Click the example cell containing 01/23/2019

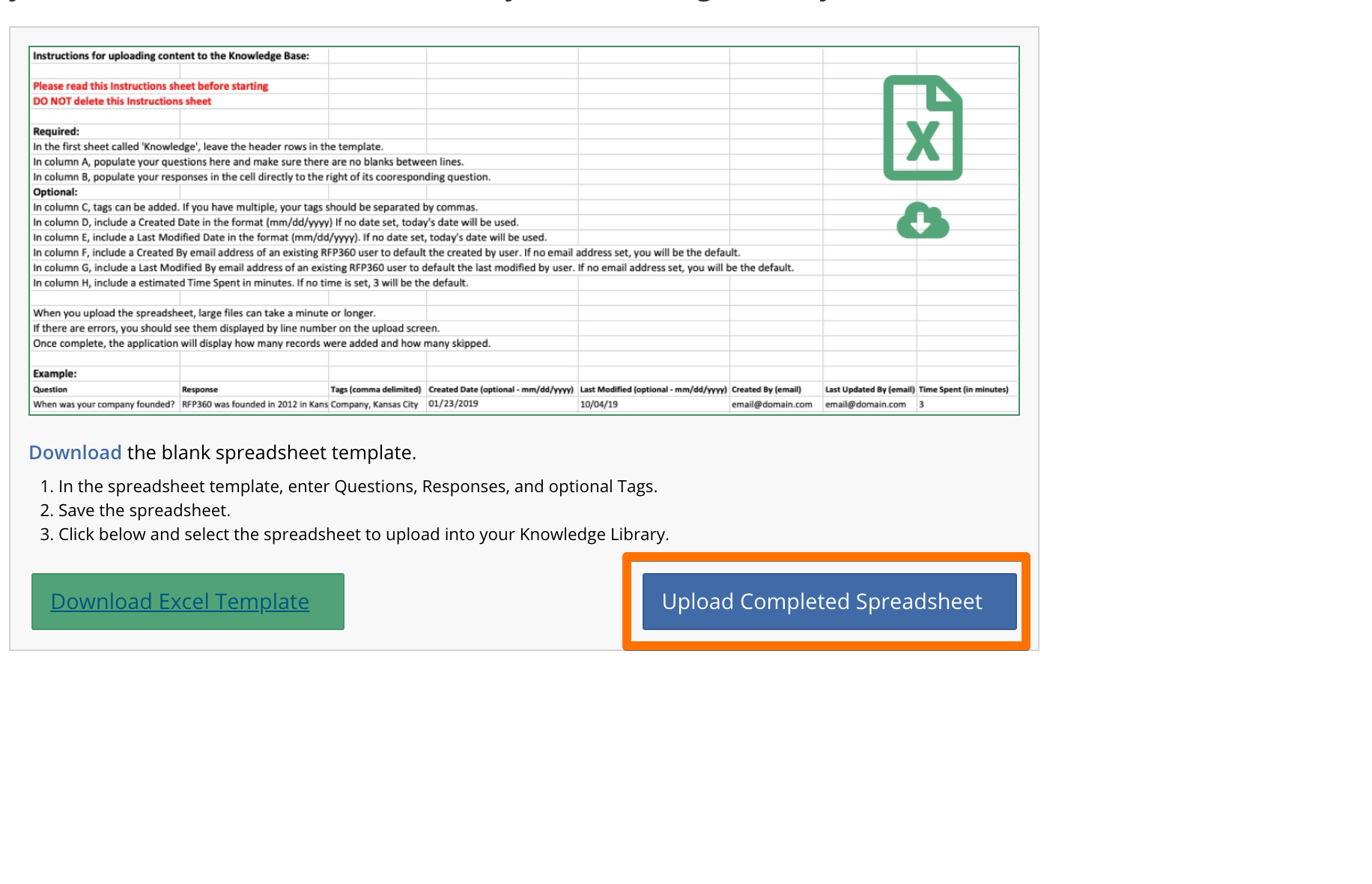453,404
